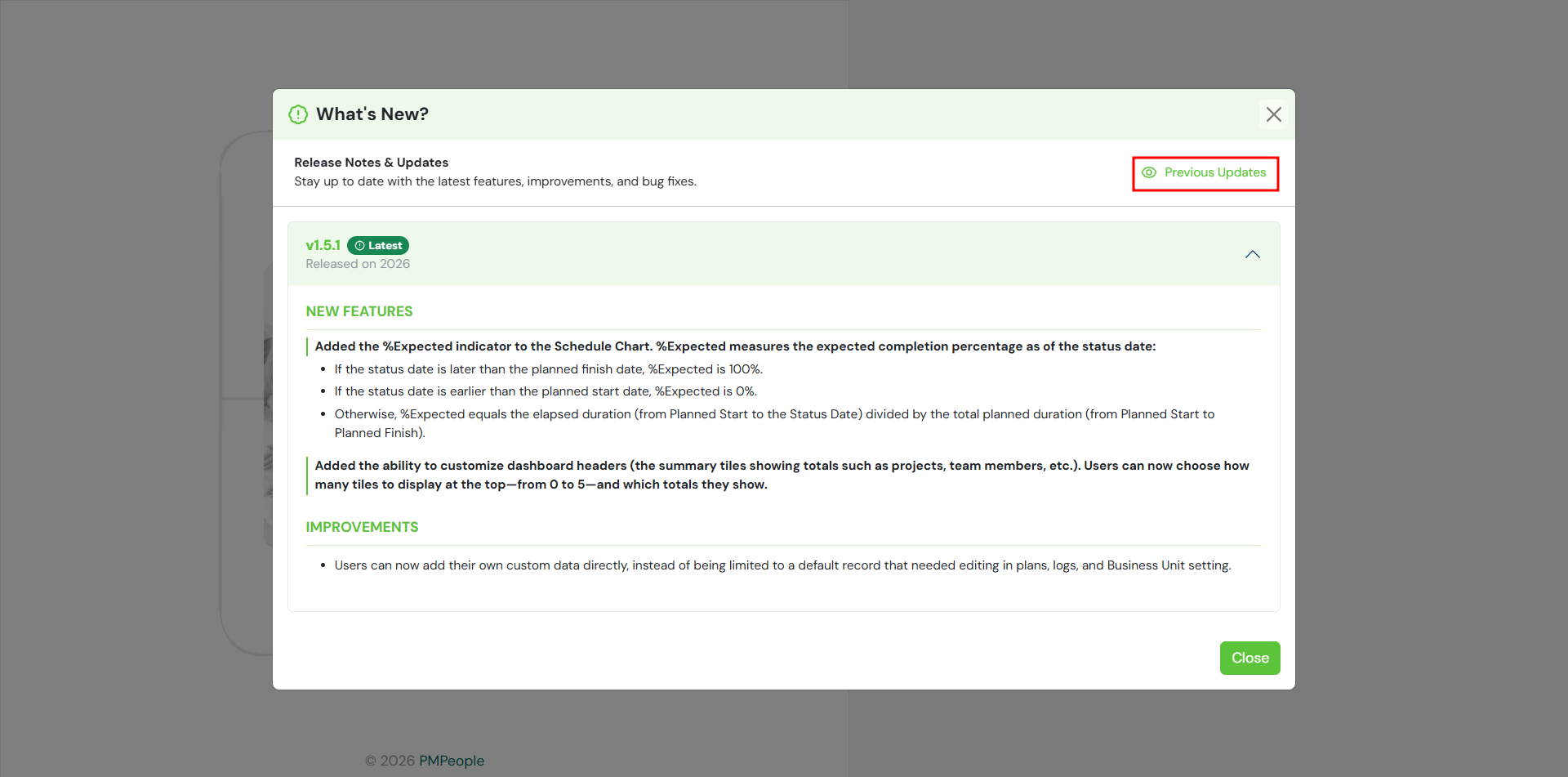
Task: Click the custom data improvement bullet
Action: (782, 565)
